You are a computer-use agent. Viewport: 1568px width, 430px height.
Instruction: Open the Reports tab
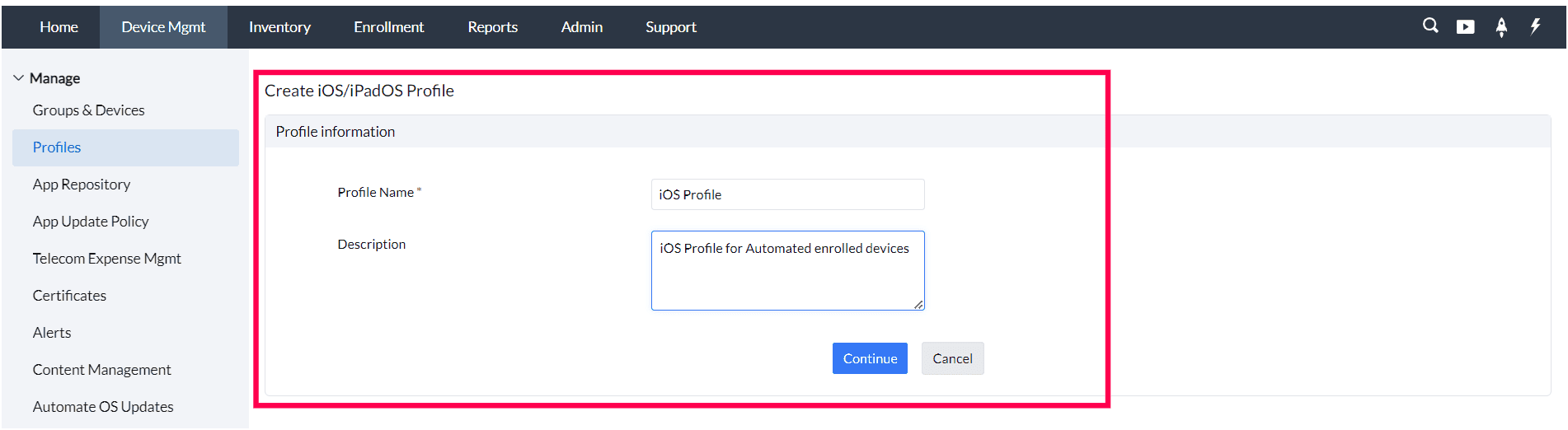492,27
